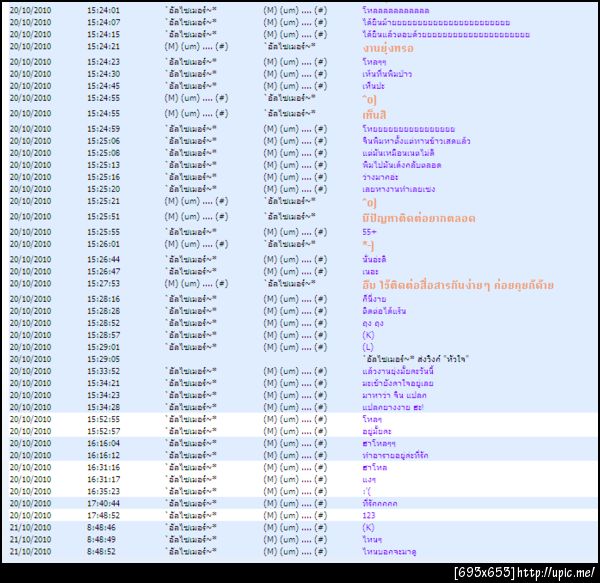Select the 15:24:01 timestamp cell

(x=103, y=10)
